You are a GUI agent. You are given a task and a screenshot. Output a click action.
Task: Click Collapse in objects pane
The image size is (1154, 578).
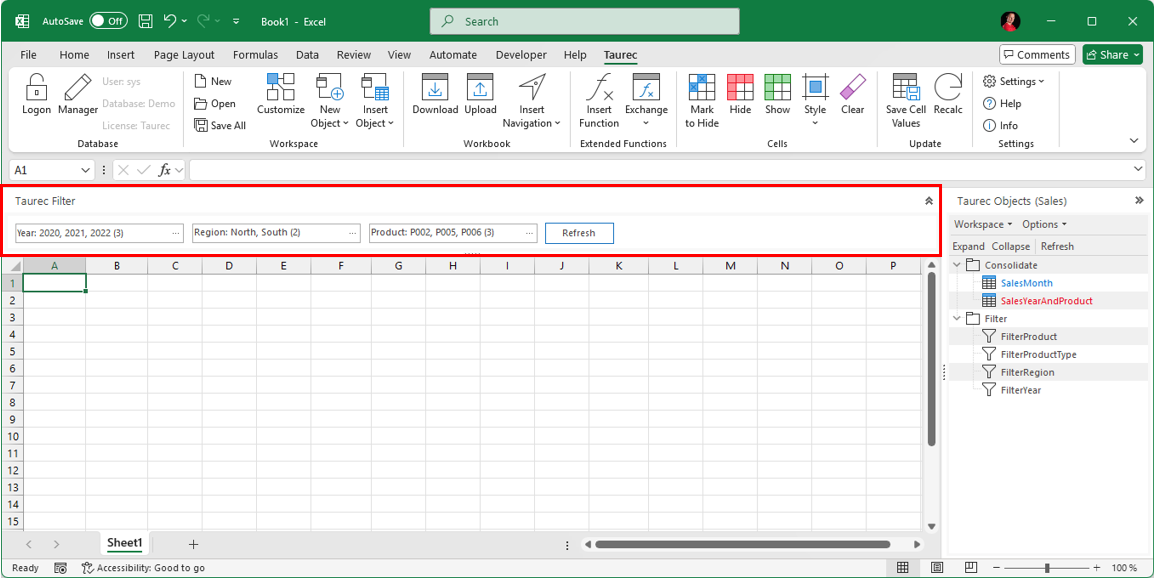1010,246
